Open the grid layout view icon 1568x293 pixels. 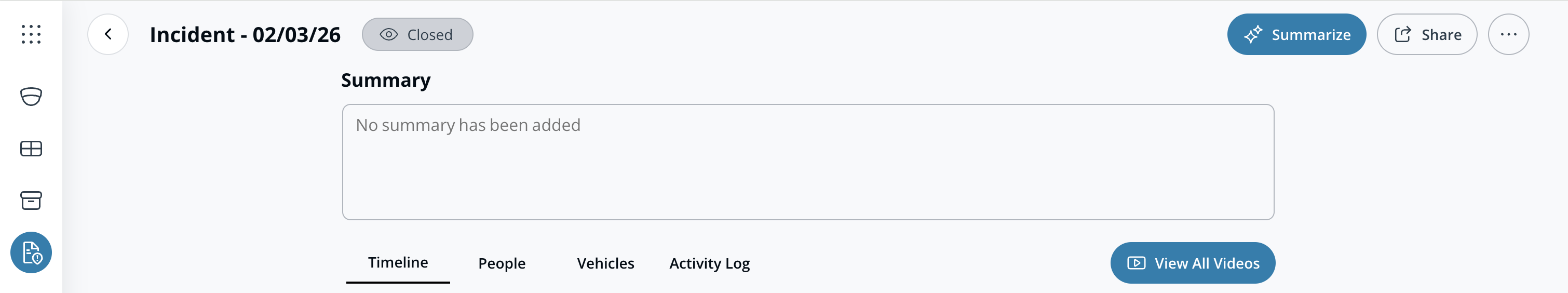click(x=31, y=149)
